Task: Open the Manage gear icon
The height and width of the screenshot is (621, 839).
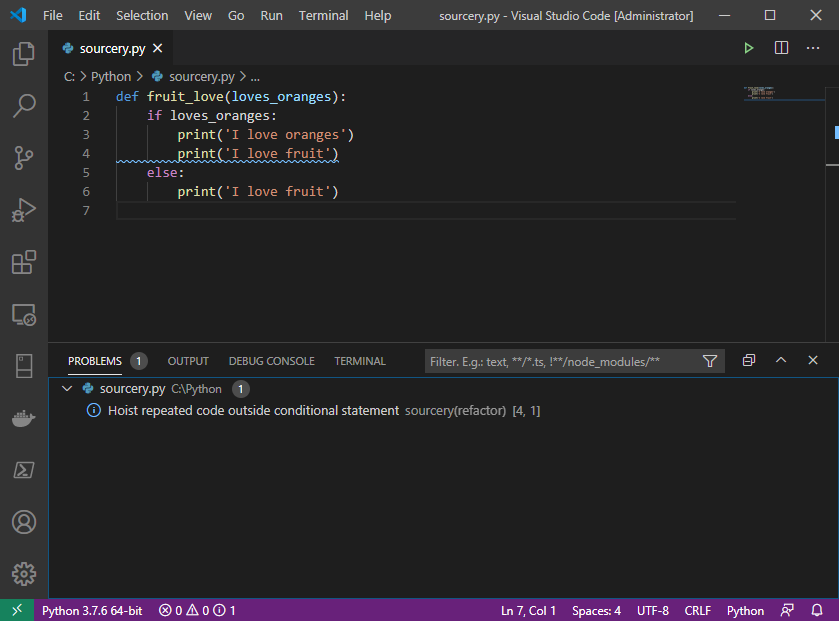Action: coord(24,574)
